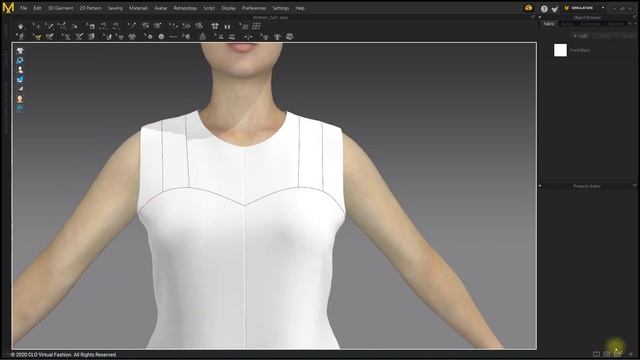This screenshot has height=360, width=640.
Task: Select the Select/Move tool beside Simulate icon
Action: point(37,27)
